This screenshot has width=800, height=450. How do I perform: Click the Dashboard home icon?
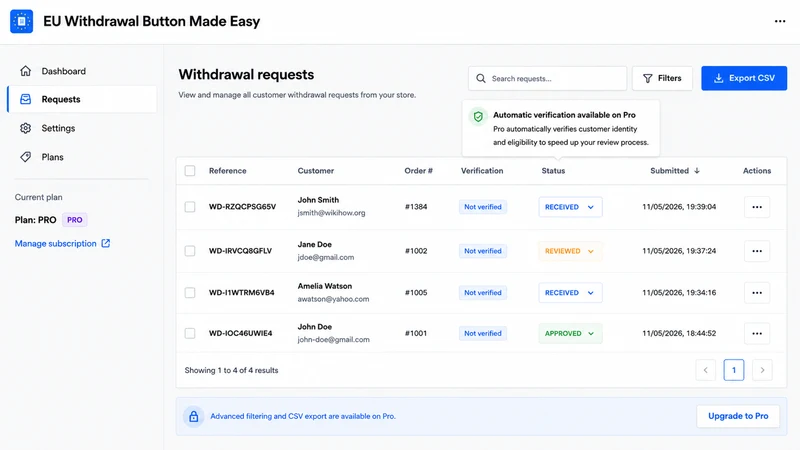pos(26,71)
